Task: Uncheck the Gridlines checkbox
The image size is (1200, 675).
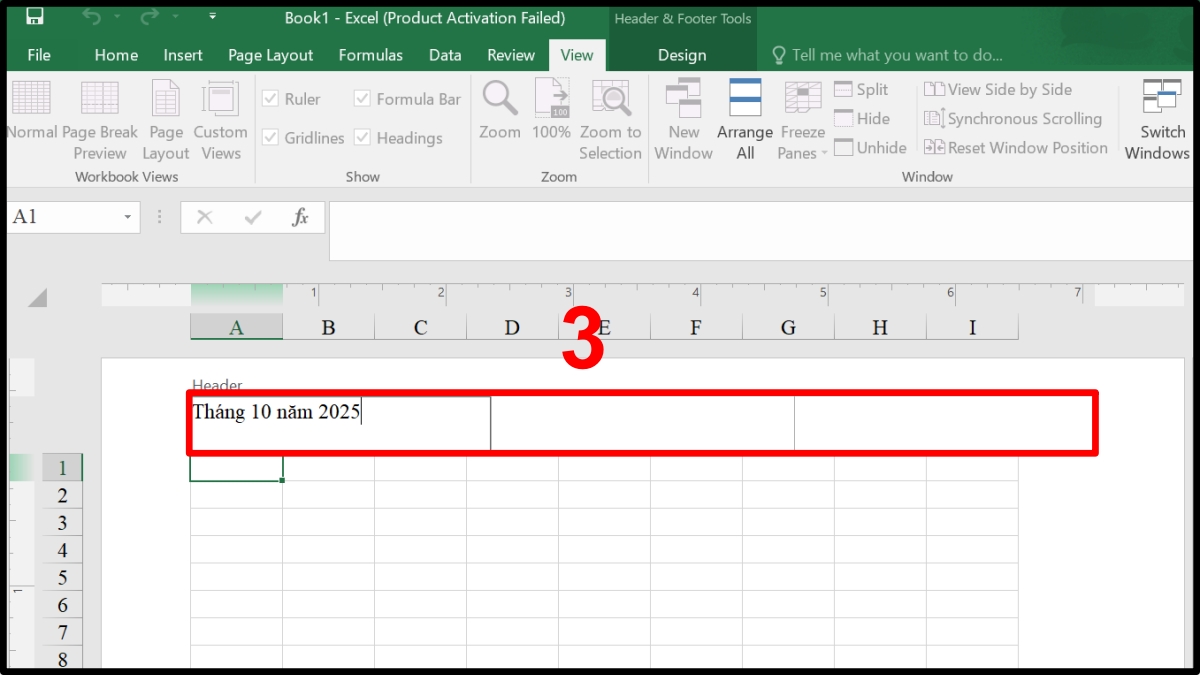Action: click(269, 138)
